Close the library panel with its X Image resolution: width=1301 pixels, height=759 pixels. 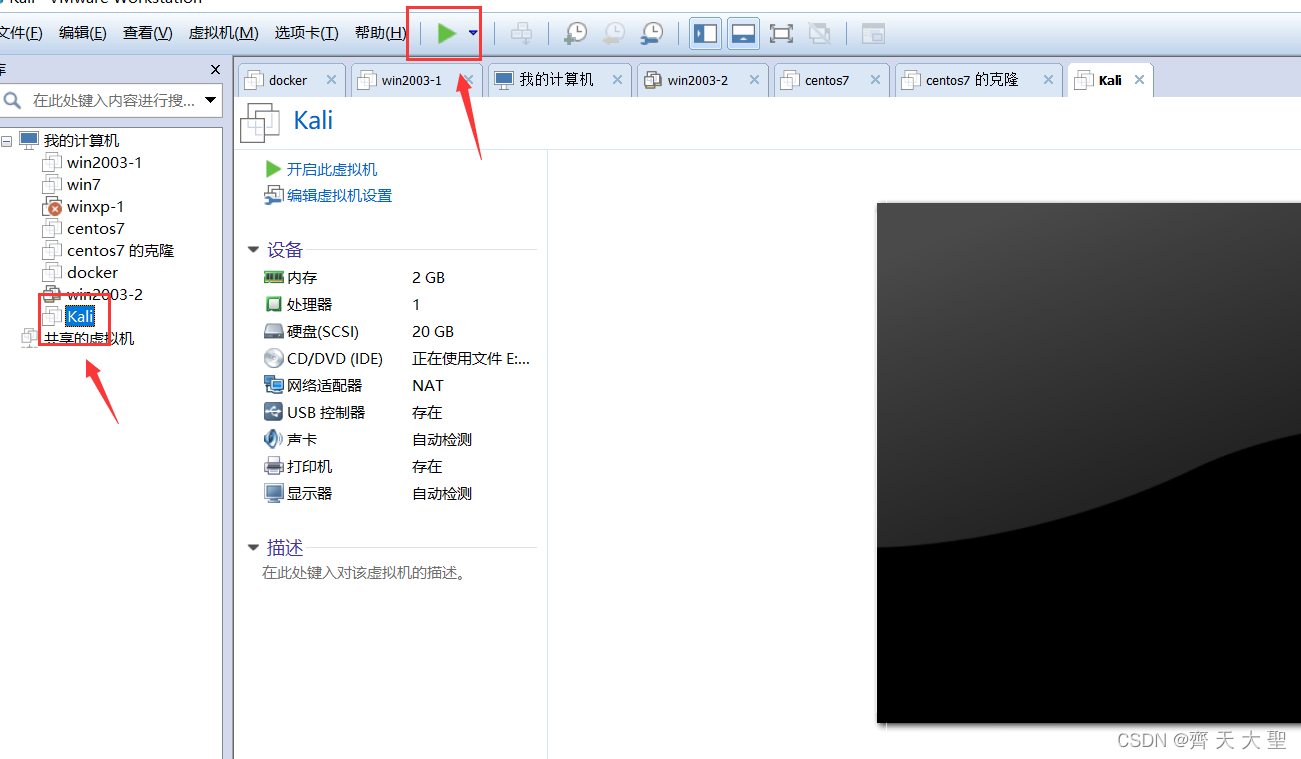coord(215,69)
